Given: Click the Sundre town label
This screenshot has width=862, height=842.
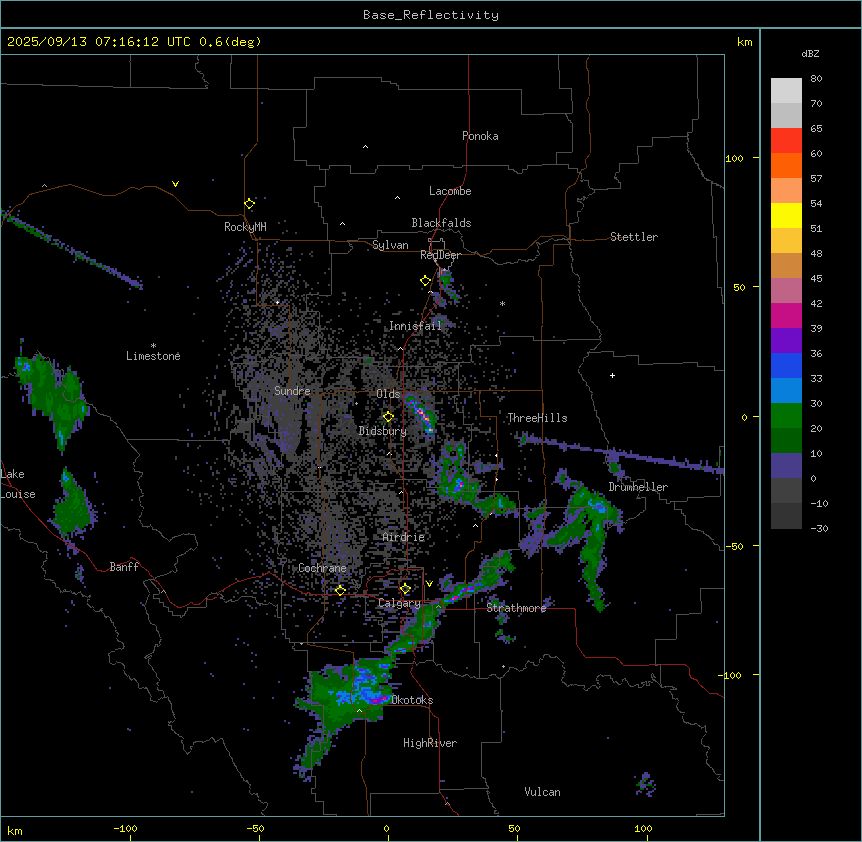Looking at the screenshot, I should [292, 391].
